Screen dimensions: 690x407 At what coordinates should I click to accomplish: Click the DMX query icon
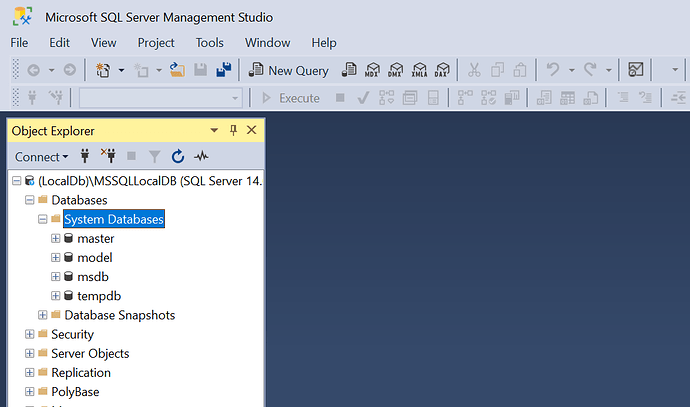click(x=395, y=70)
